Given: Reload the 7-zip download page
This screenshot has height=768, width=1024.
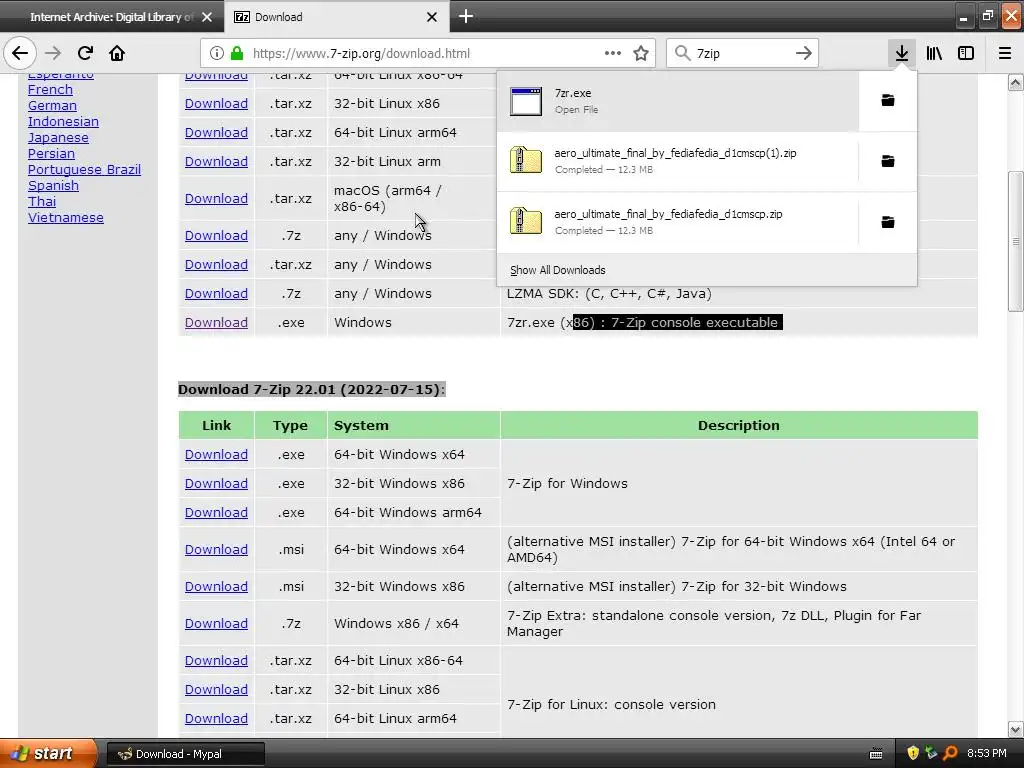Looking at the screenshot, I should (85, 53).
